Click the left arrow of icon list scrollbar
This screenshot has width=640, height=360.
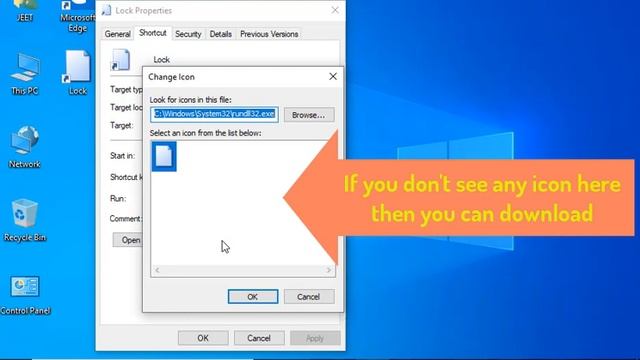tap(157, 270)
